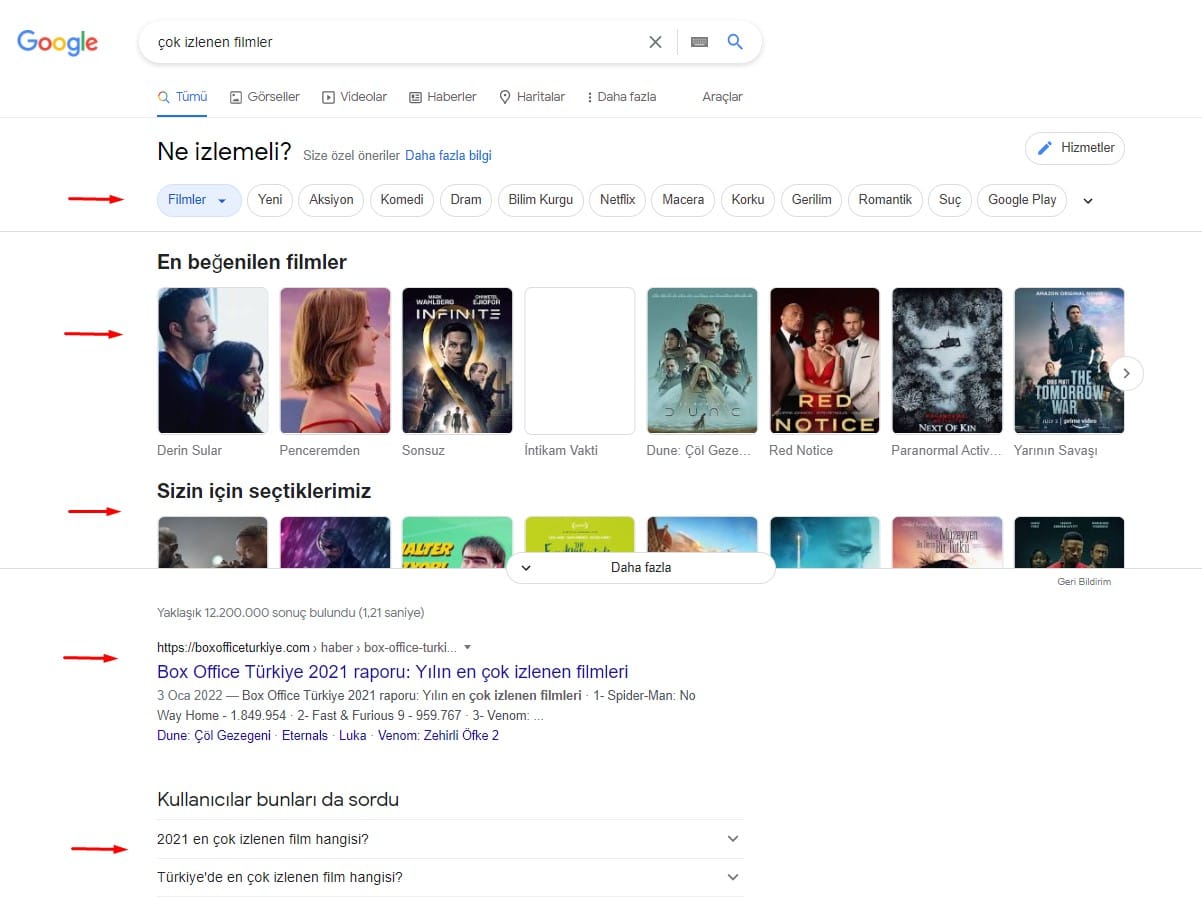The height and width of the screenshot is (900, 1202).
Task: Expand question 2021 en çok izlenen film
Action: click(450, 839)
